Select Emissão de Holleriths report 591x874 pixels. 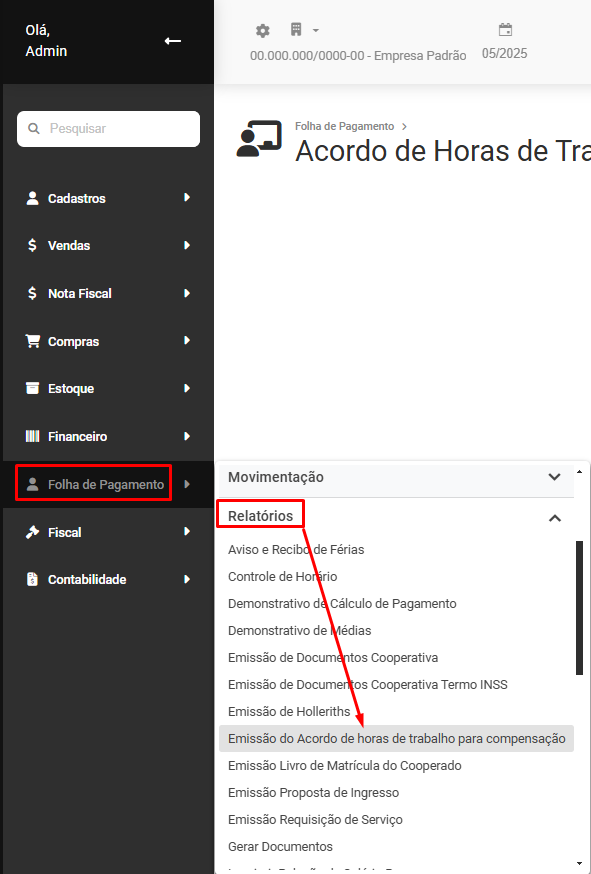289,711
